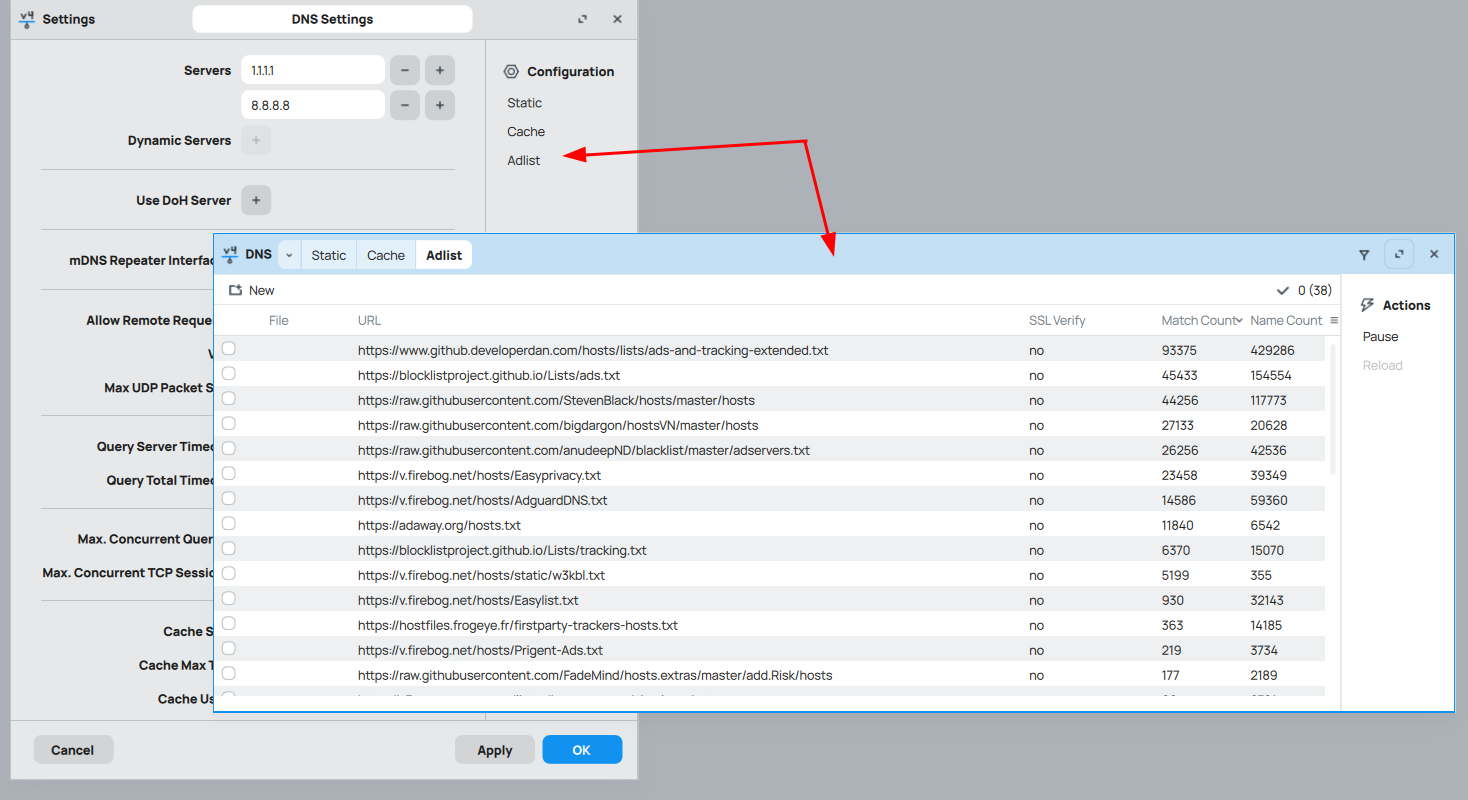Click the fullscreen expand icon on the DNS window

tap(1399, 254)
